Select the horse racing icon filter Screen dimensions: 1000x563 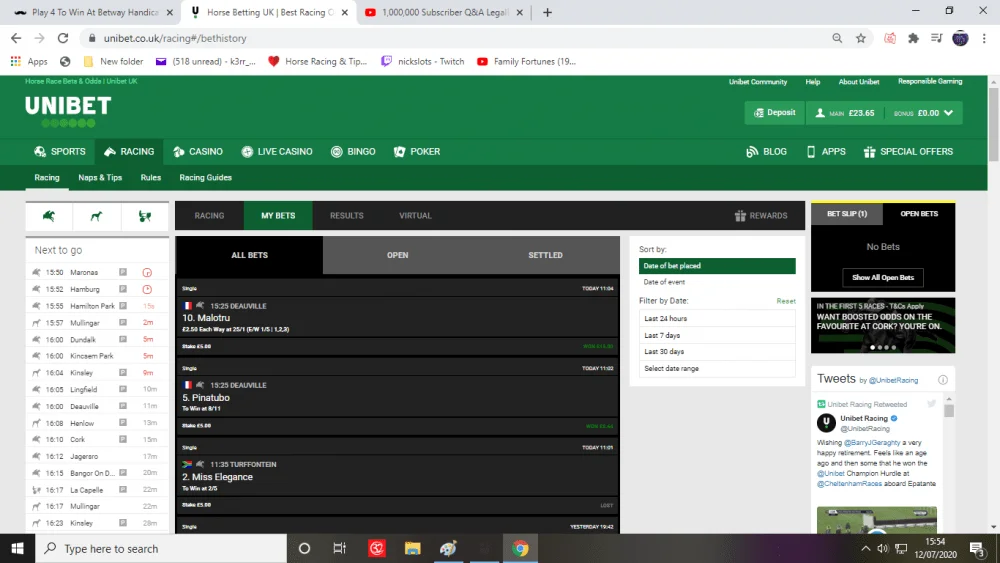tap(49, 216)
